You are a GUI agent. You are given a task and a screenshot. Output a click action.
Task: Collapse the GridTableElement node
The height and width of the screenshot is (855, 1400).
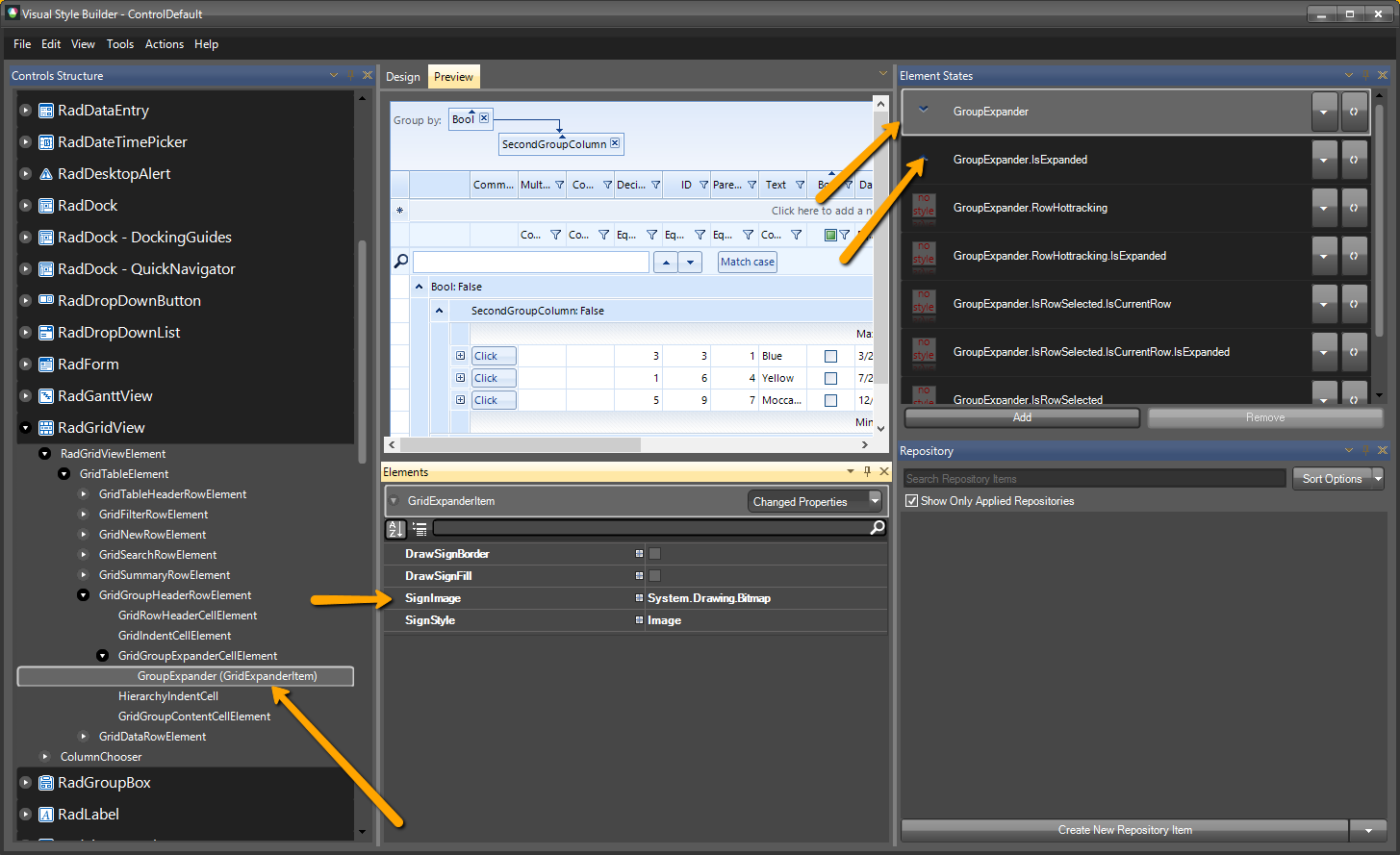[64, 474]
